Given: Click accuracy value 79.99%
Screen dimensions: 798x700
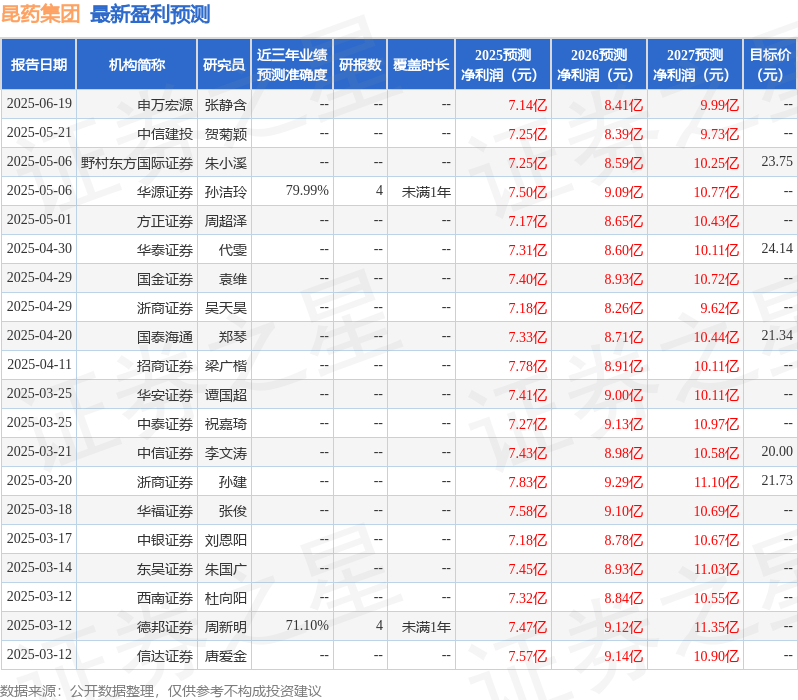Looking at the screenshot, I should (307, 190).
